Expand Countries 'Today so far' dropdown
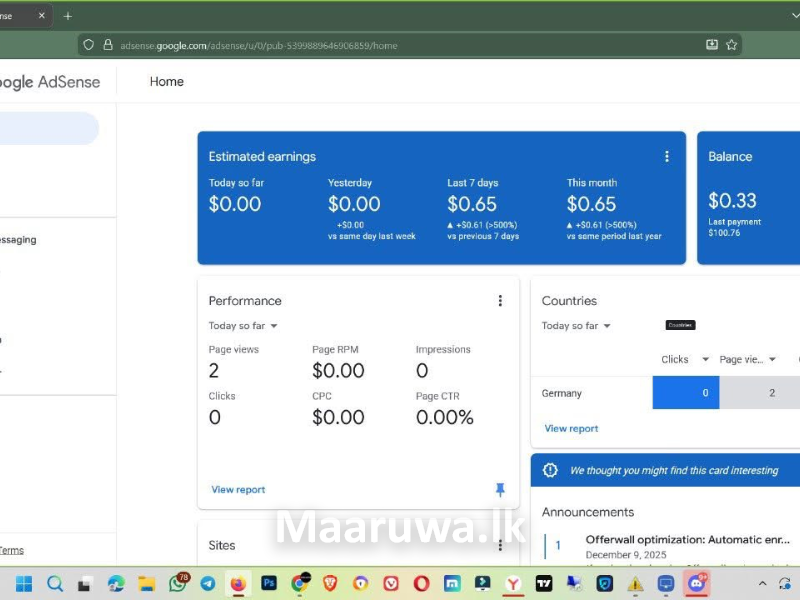The image size is (800, 600). [576, 326]
